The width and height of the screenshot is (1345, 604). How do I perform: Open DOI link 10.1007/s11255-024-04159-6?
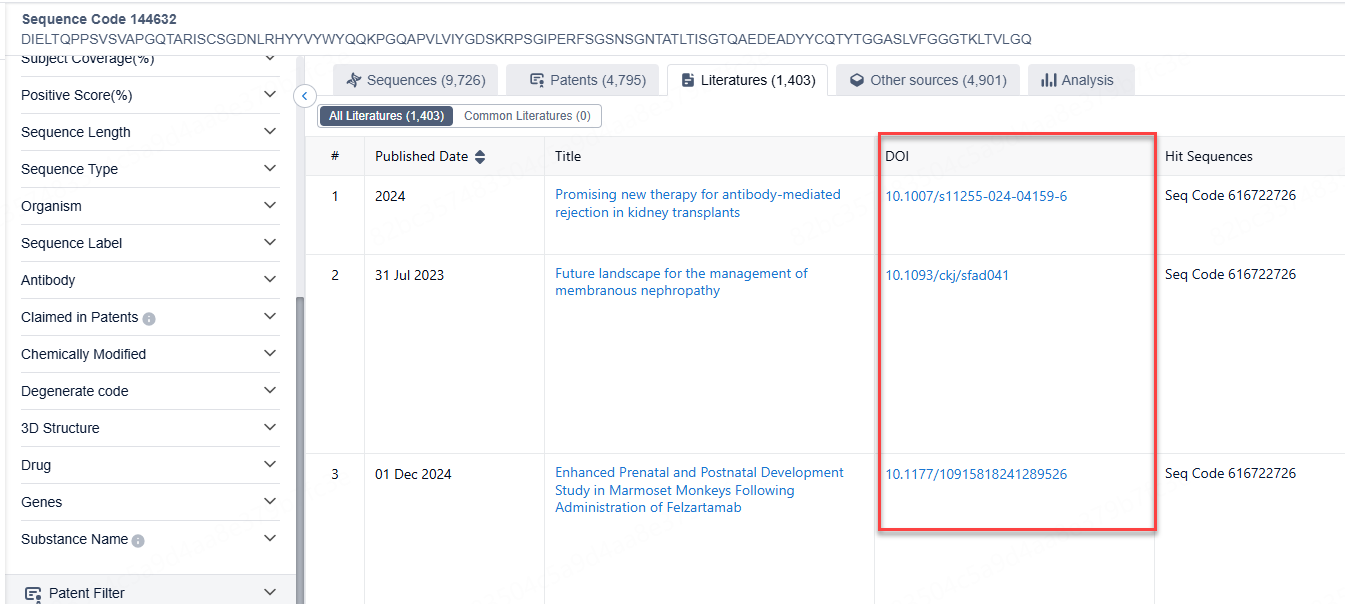pos(976,196)
